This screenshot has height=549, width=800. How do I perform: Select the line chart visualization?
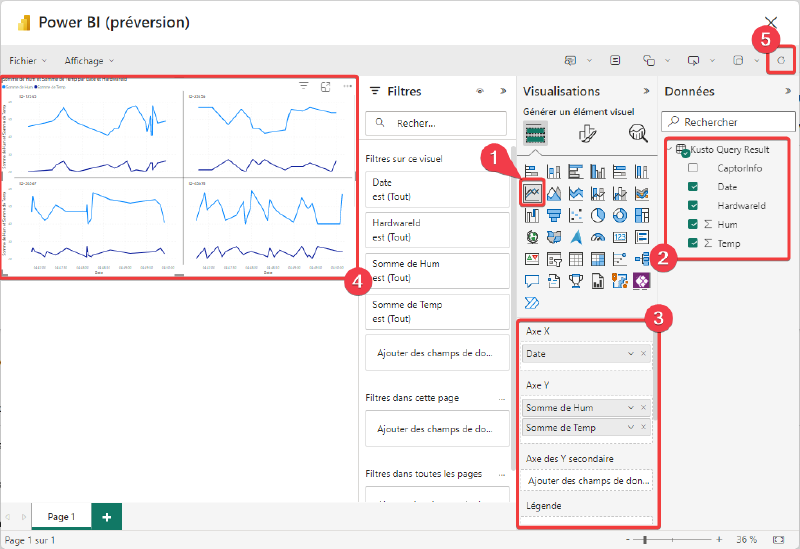[x=532, y=193]
